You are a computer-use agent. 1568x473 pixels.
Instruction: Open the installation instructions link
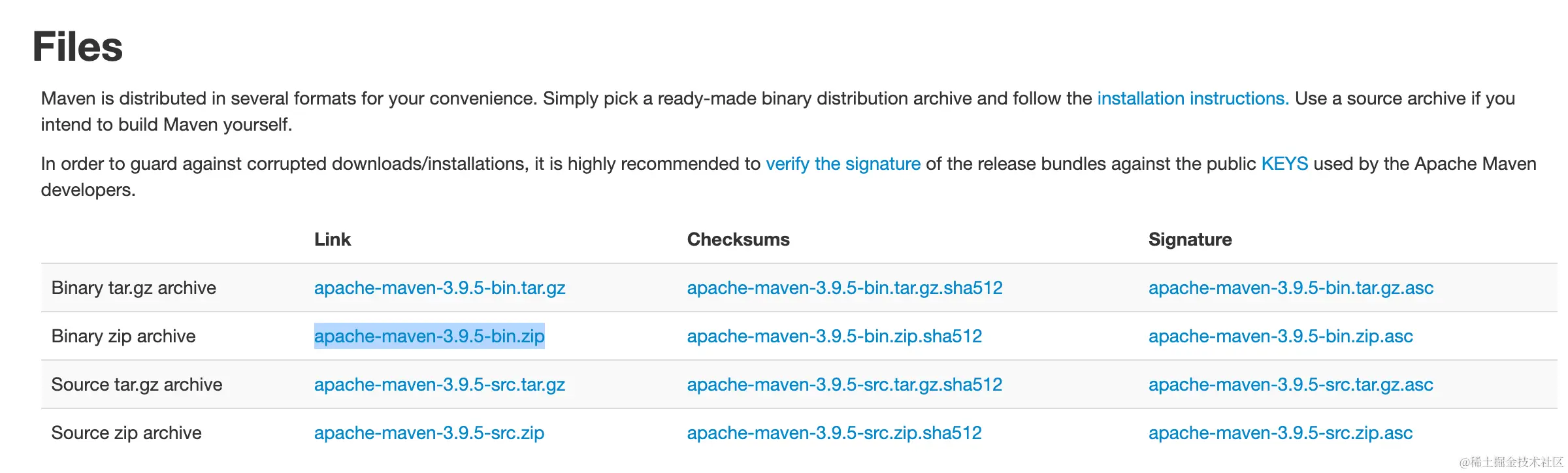(x=1192, y=99)
